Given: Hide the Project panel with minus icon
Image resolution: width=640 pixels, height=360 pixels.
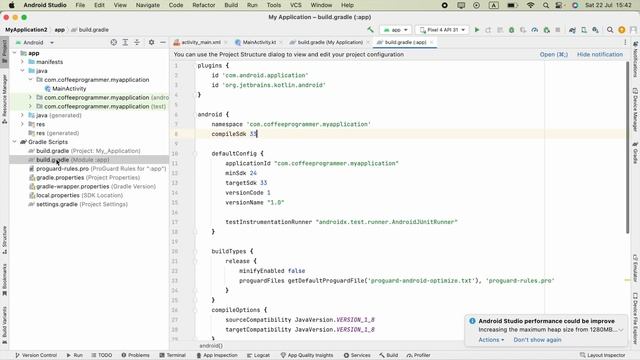Looking at the screenshot, I should [x=163, y=42].
